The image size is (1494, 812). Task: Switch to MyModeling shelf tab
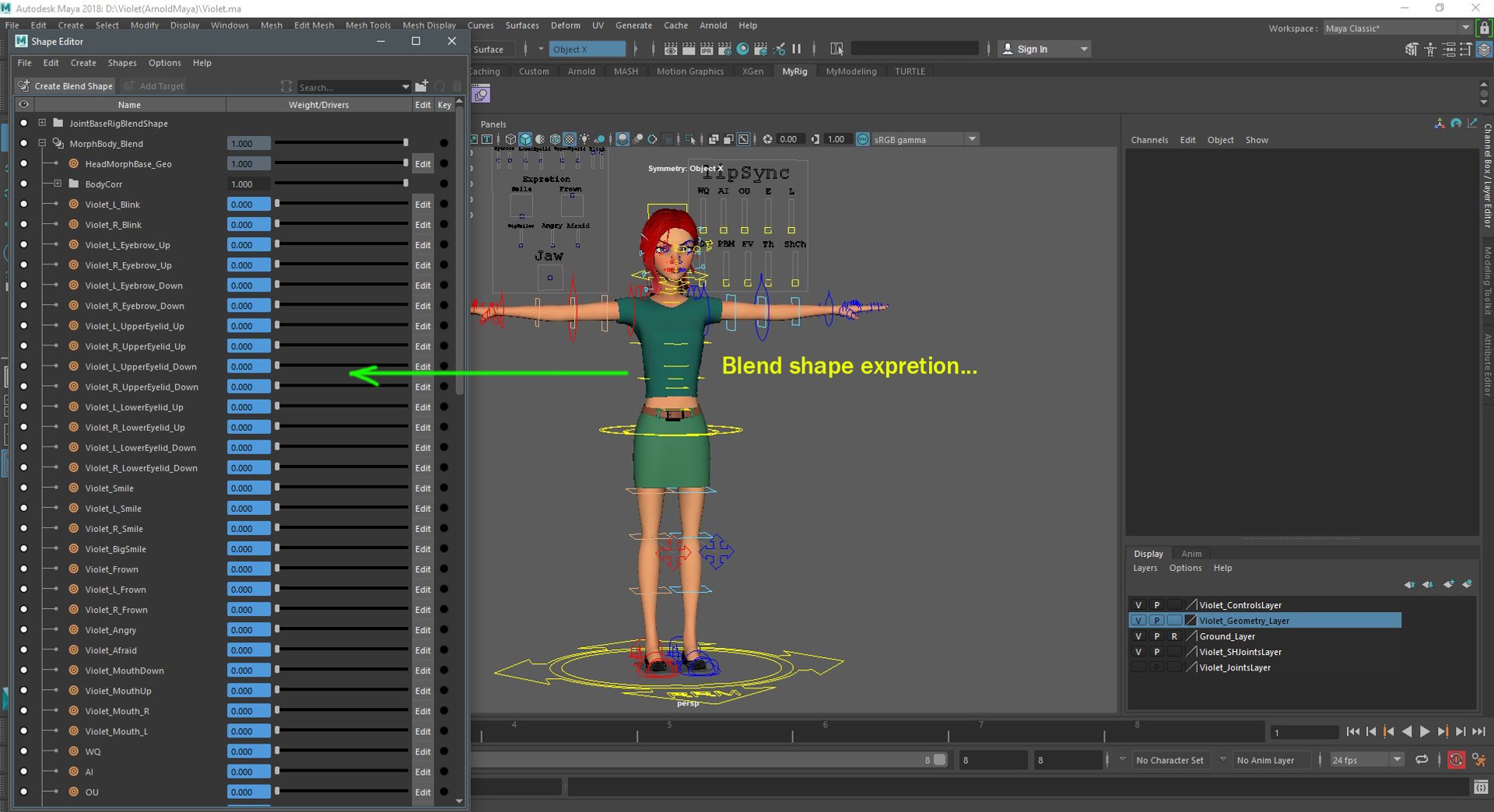click(850, 72)
